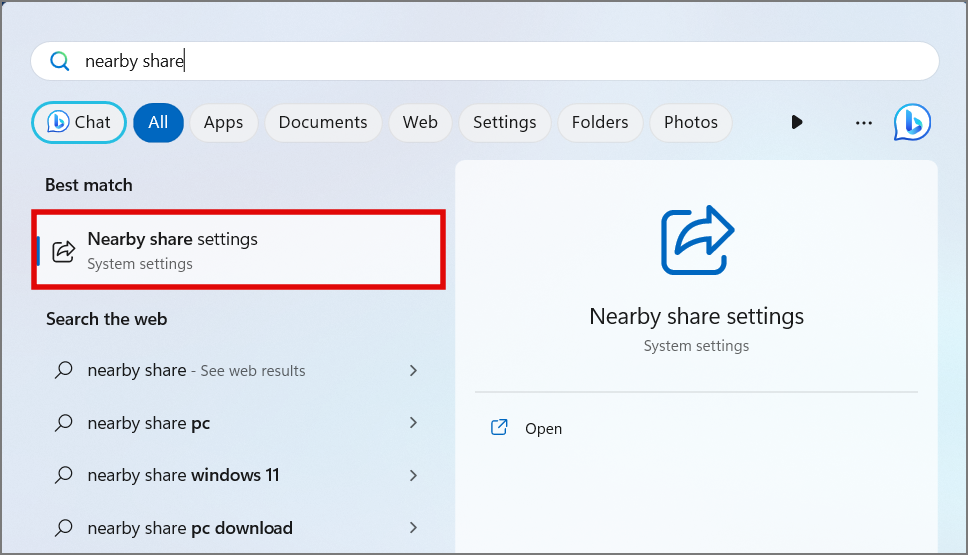
Task: Expand chevron for 'nearby share windows 11'
Action: click(x=413, y=476)
